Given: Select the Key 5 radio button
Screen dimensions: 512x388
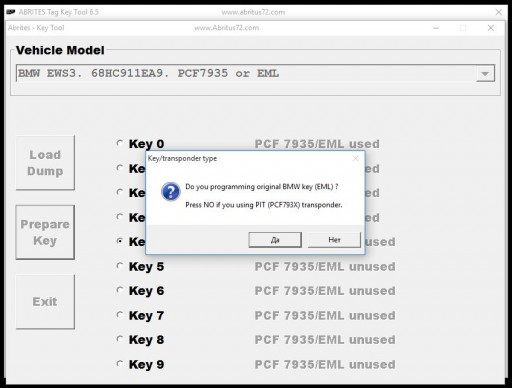Looking at the screenshot, I should point(120,266).
